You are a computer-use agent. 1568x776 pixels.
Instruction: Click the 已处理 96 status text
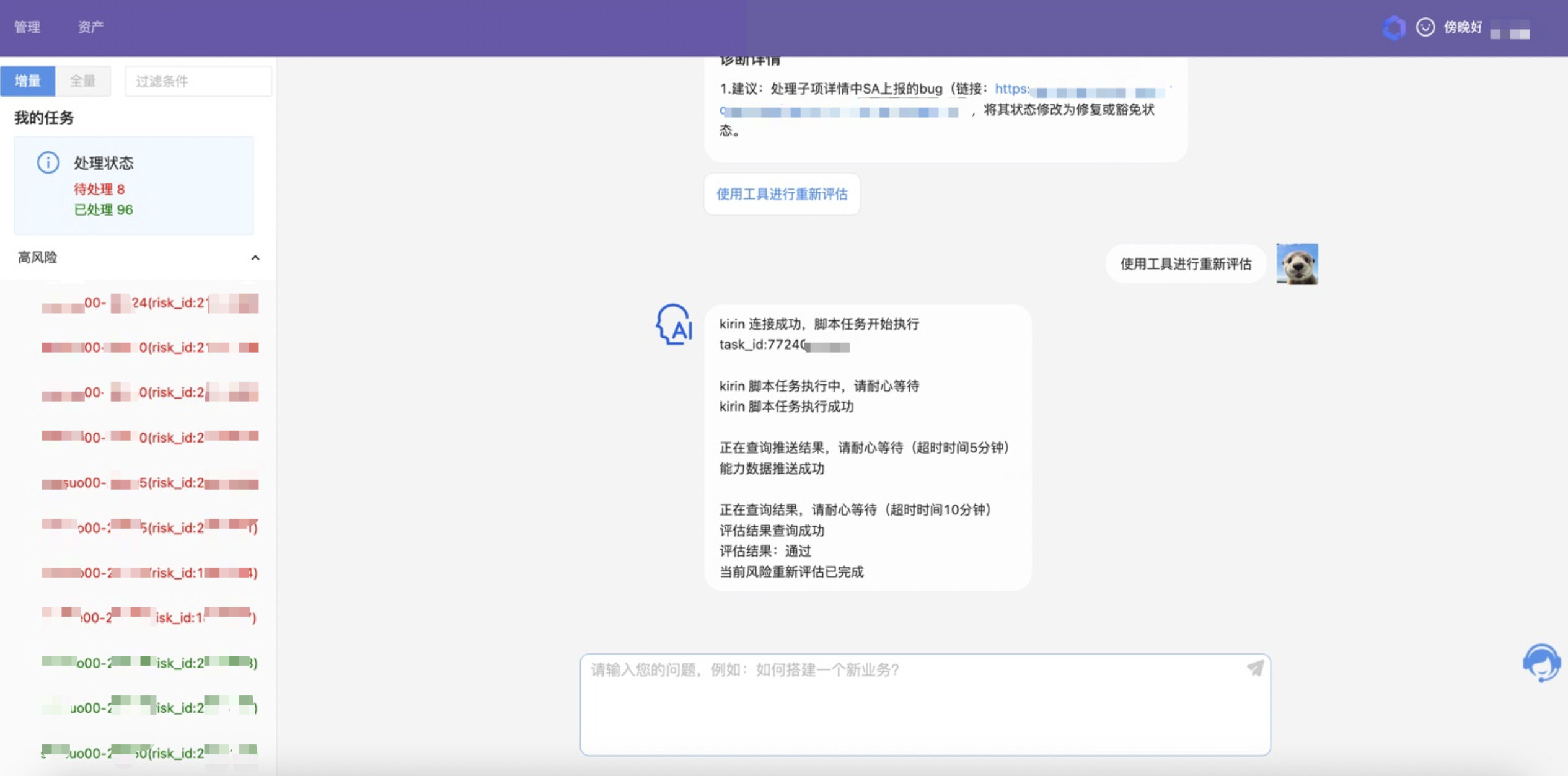(103, 209)
